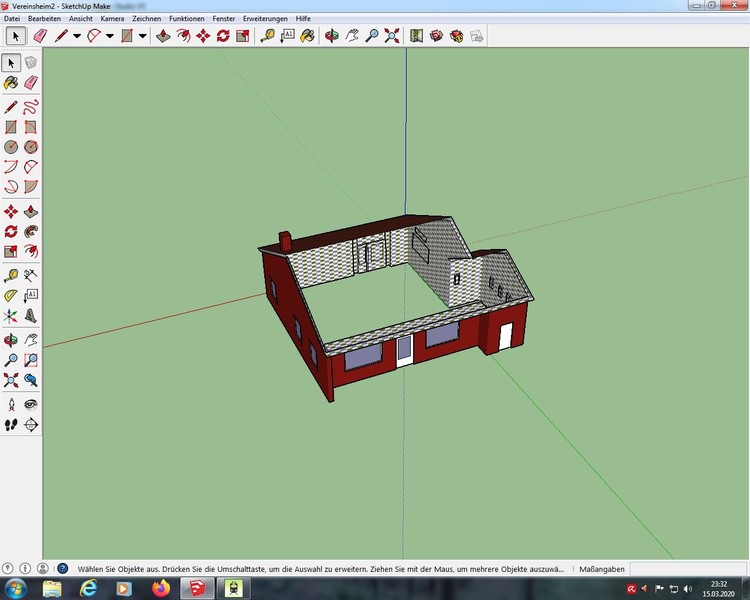Viewport: 750px width, 600px height.
Task: Select the Freehand drawing tool
Action: tap(31, 106)
